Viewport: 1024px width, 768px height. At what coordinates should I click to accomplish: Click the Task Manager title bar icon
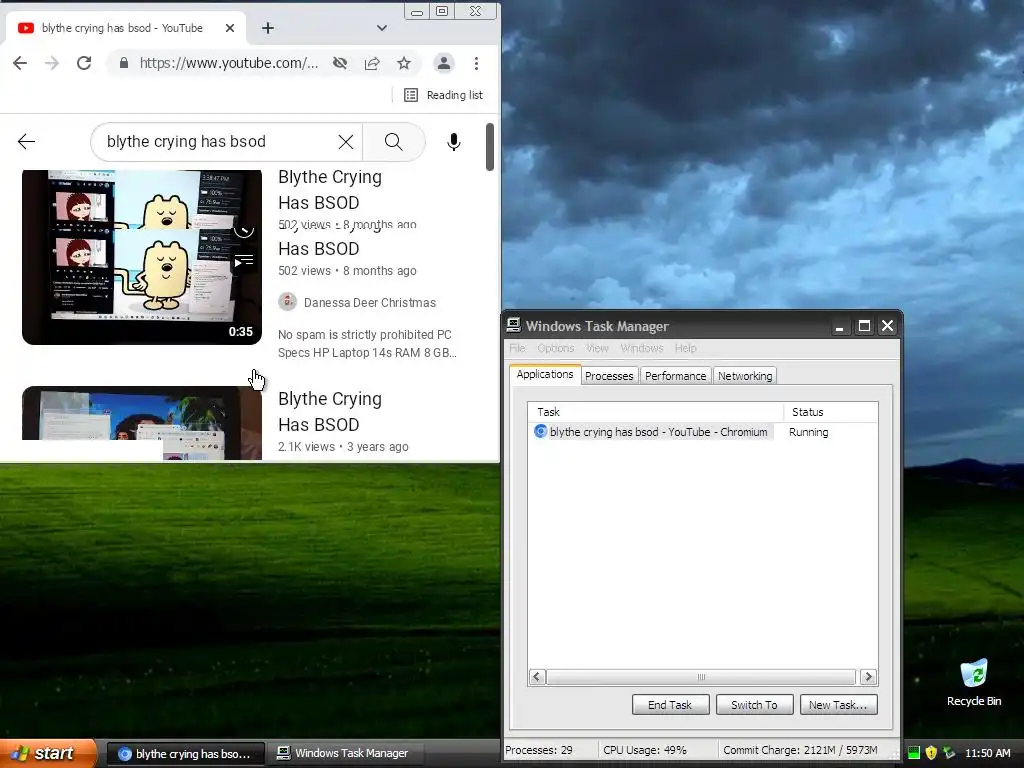[514, 325]
